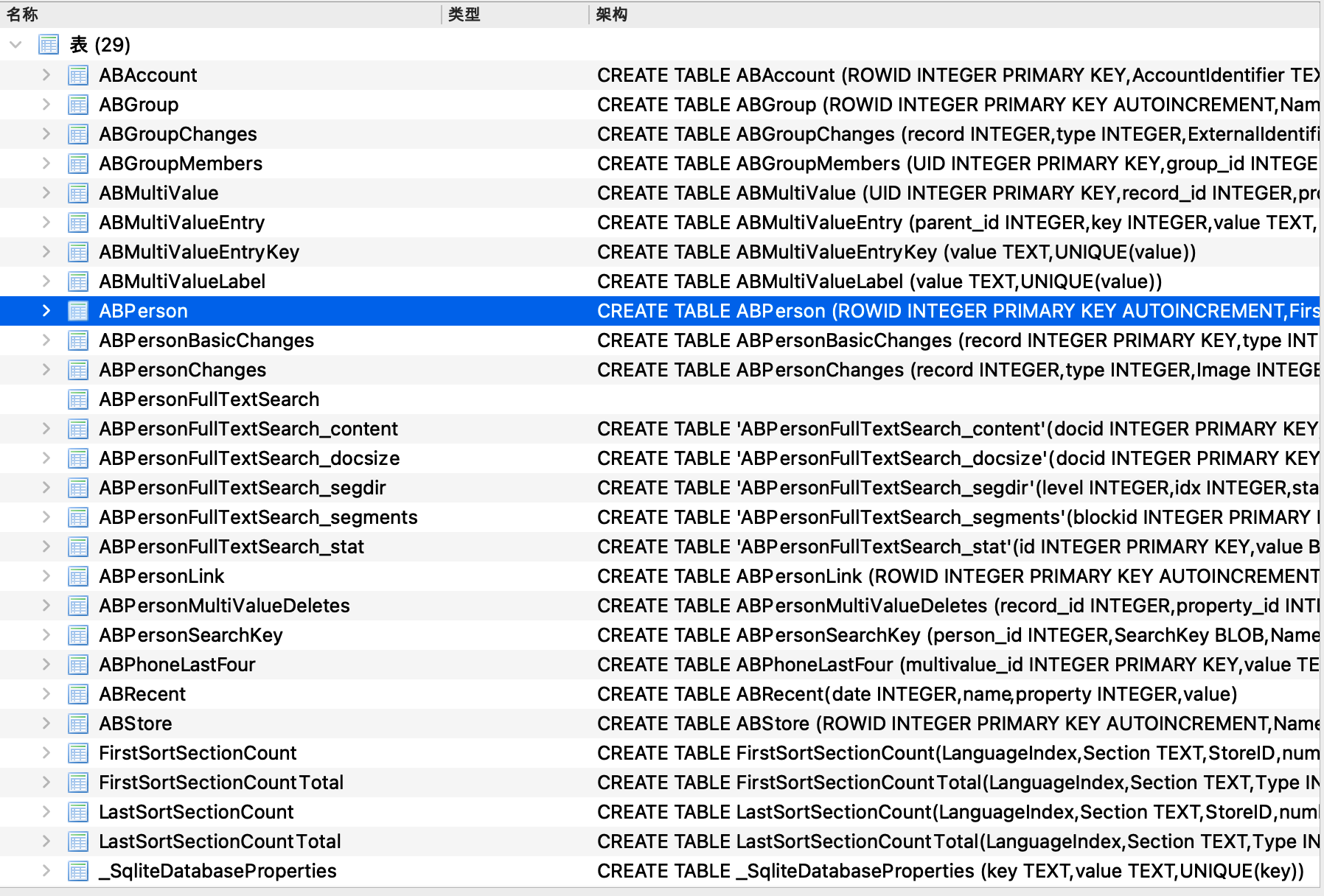Expand the ABPersonLink table node
The image size is (1324, 896).
click(x=46, y=576)
